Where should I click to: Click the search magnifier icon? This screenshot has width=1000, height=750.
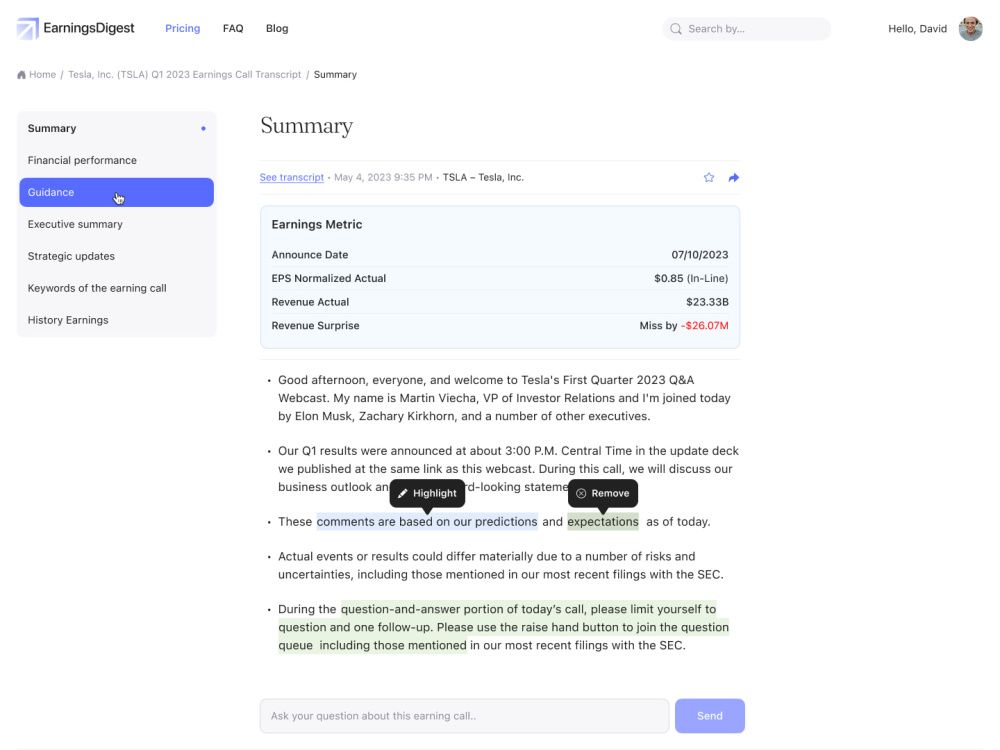tap(676, 29)
